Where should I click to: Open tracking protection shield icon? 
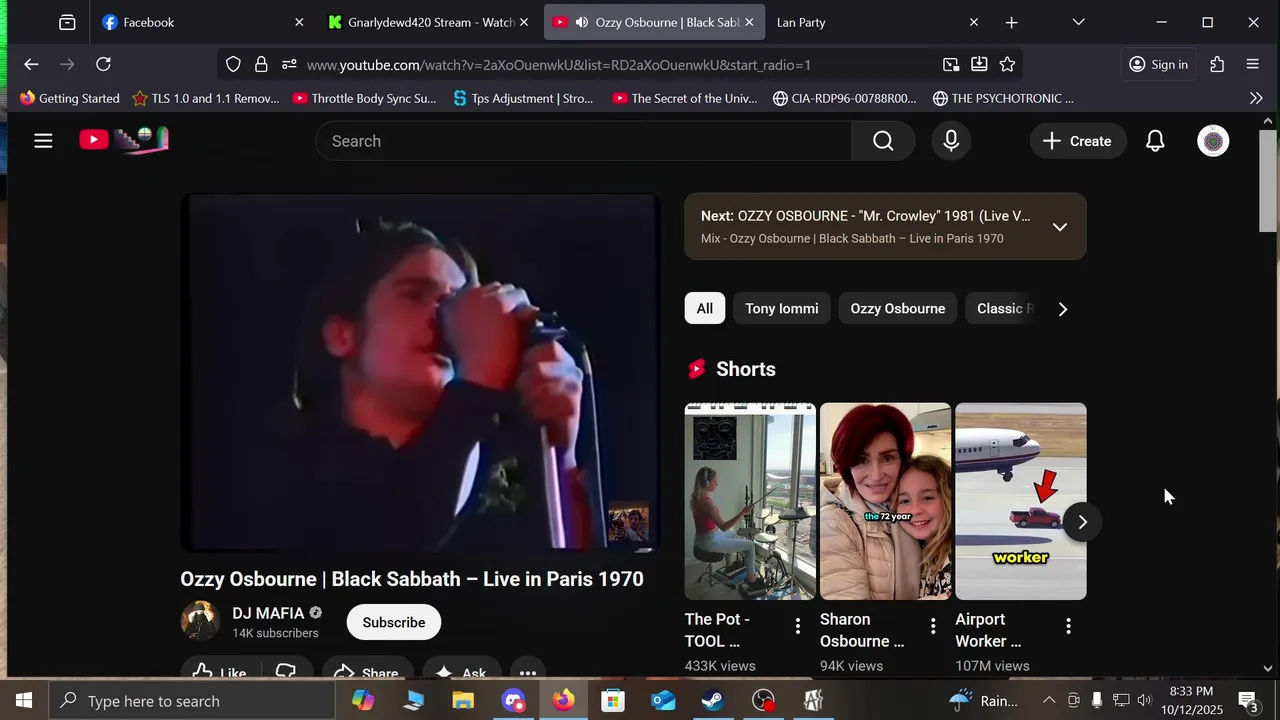(233, 64)
